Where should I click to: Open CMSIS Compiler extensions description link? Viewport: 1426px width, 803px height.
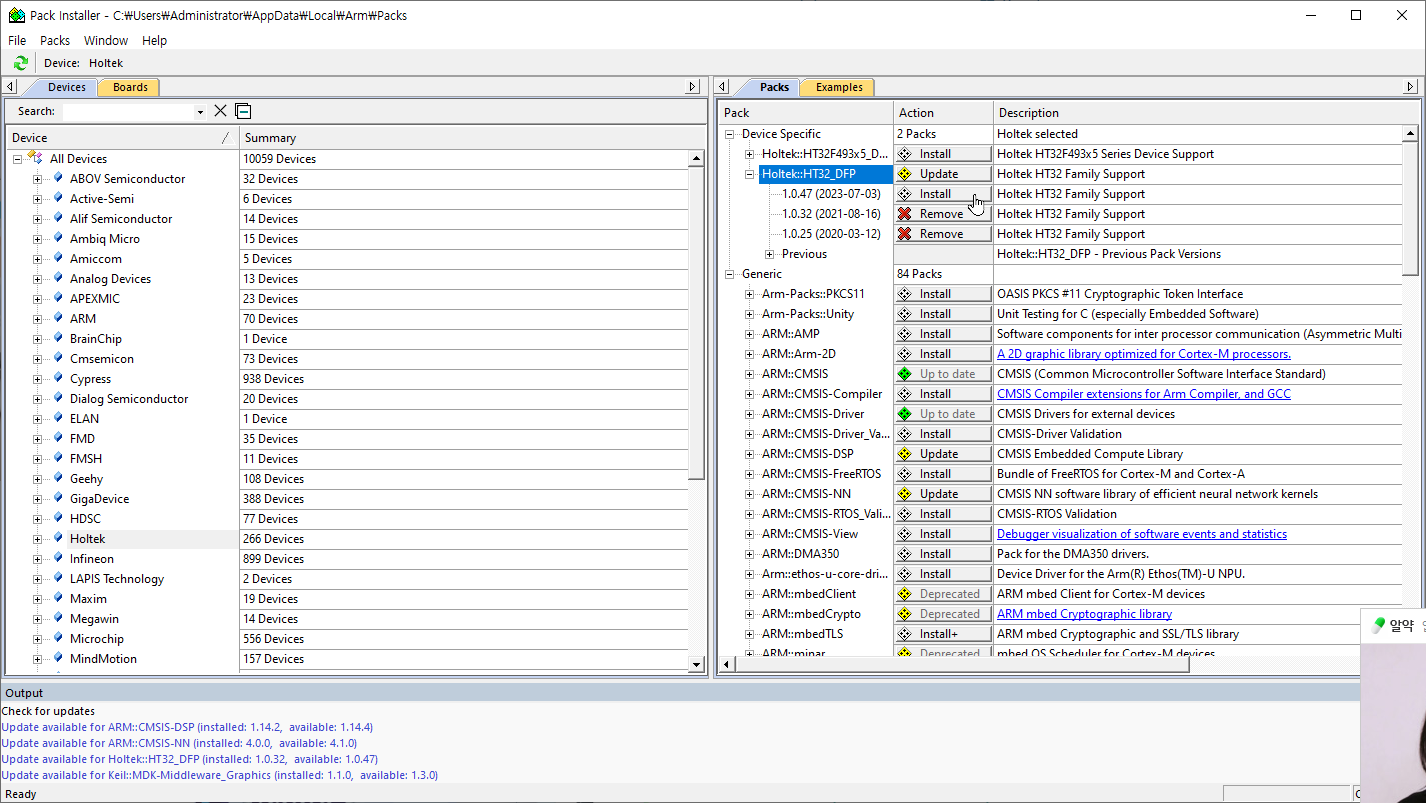pos(1143,394)
